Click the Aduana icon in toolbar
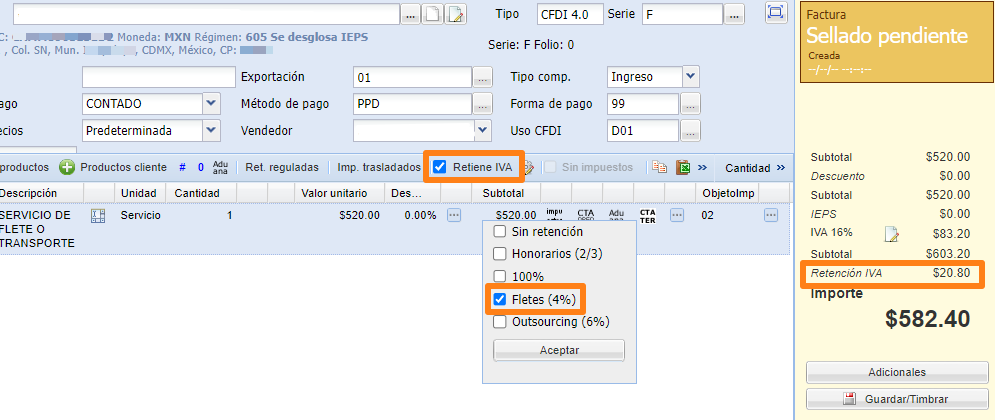 (220, 167)
